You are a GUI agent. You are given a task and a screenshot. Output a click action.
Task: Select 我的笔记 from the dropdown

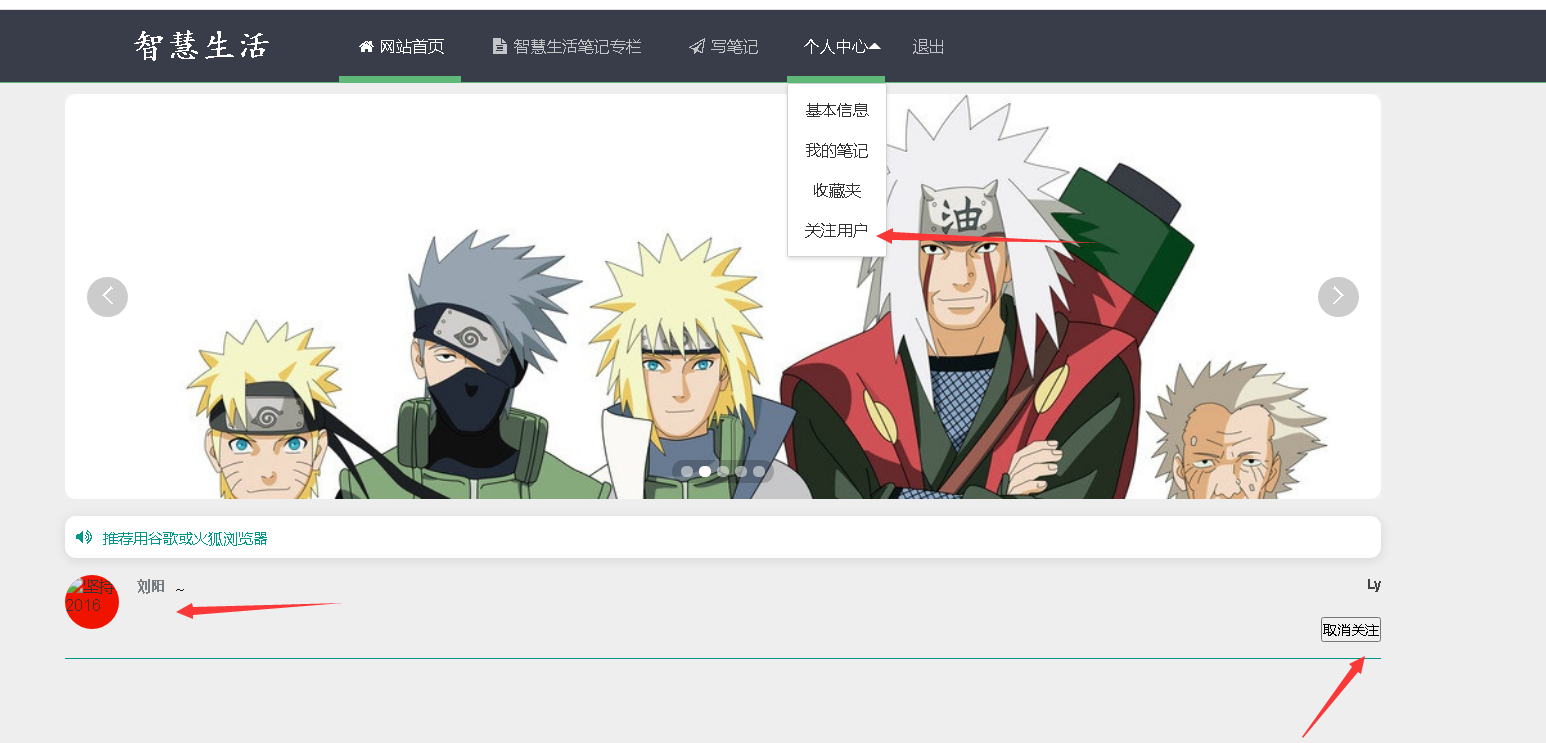click(x=837, y=151)
